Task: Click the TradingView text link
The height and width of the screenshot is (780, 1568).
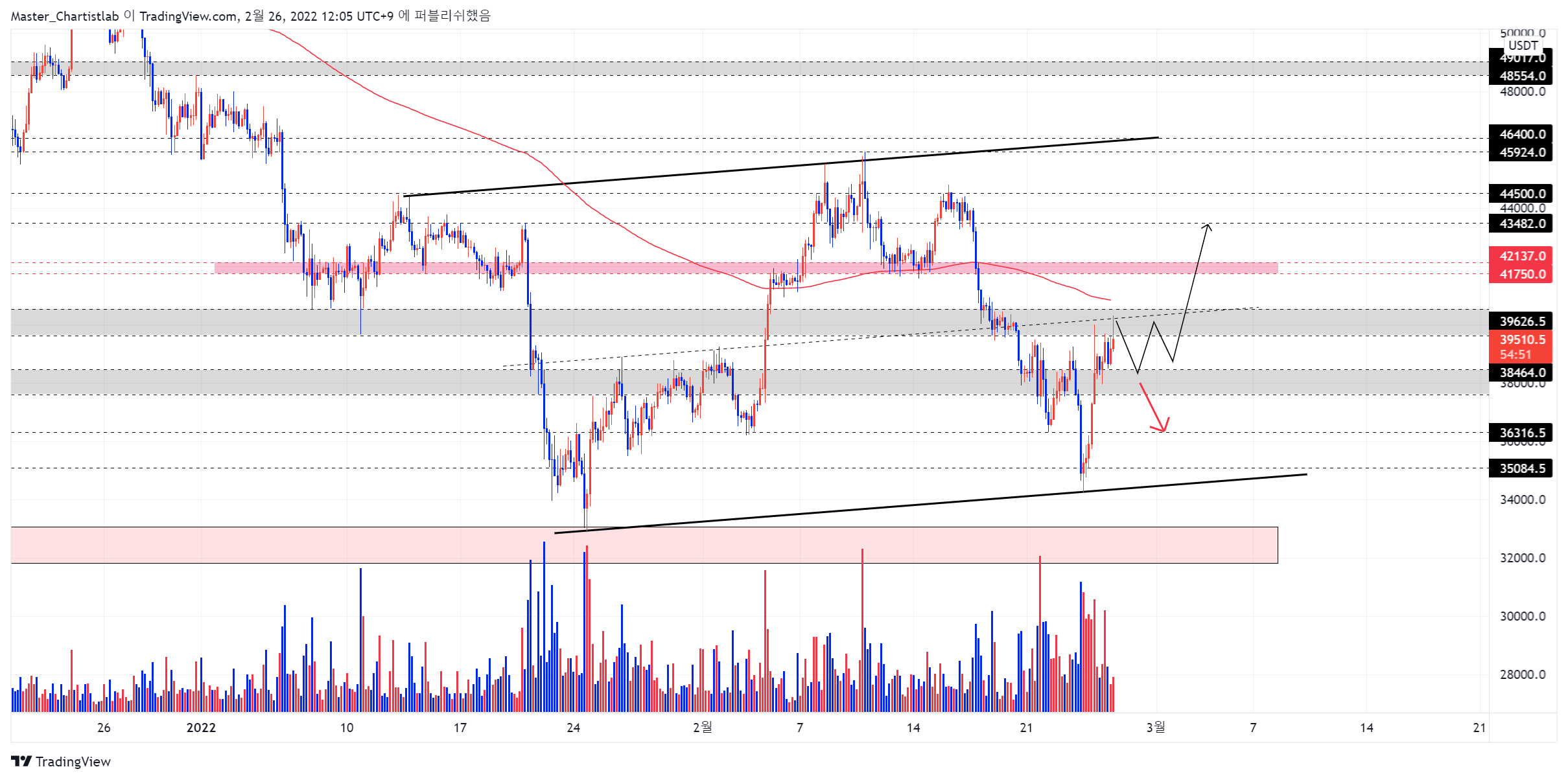Action: pos(73,761)
